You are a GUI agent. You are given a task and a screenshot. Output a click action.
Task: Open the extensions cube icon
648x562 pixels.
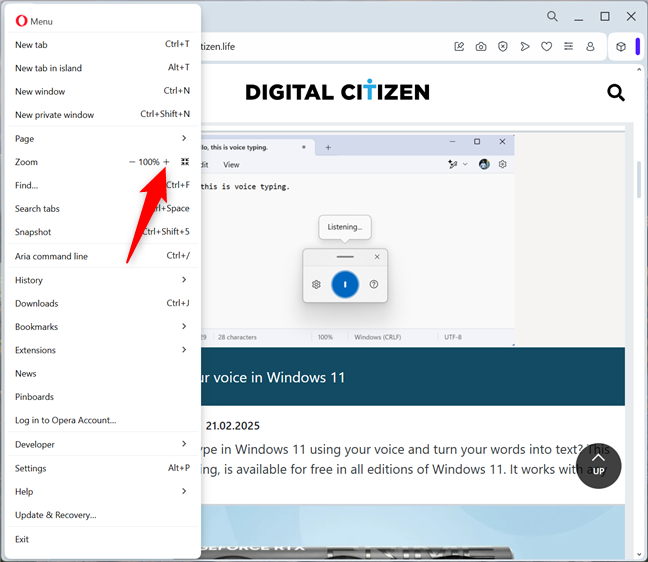tap(621, 47)
